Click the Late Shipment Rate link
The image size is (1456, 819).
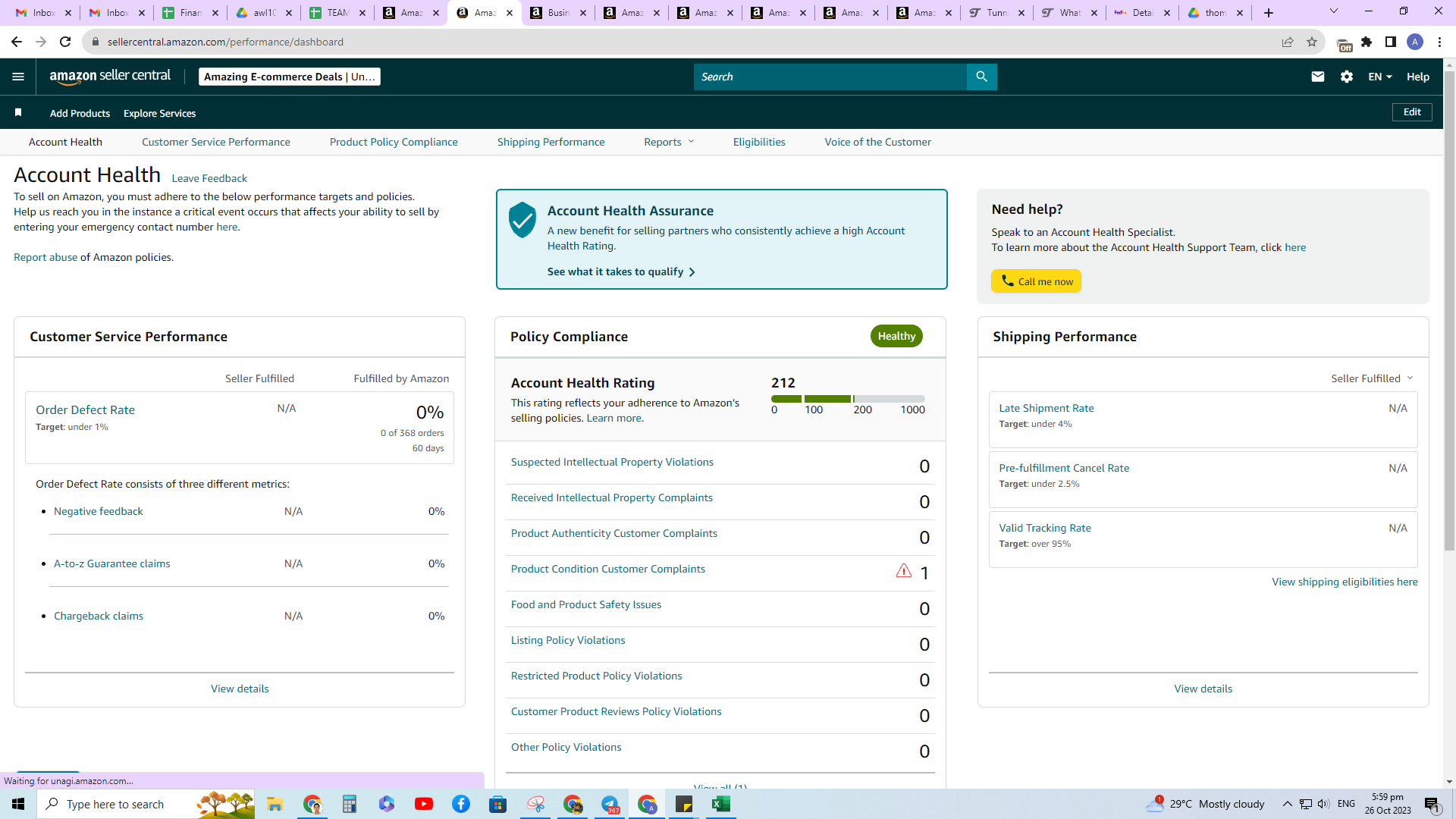click(x=1046, y=408)
